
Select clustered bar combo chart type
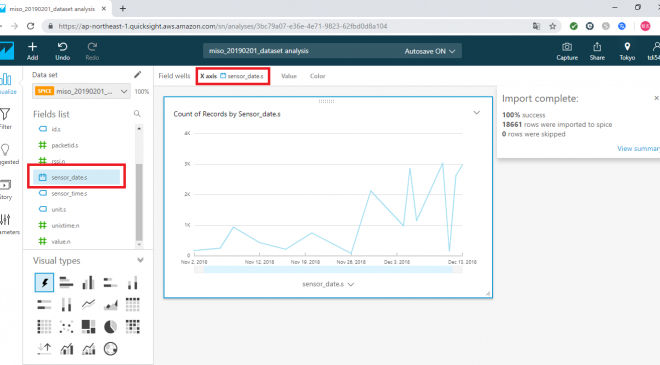coord(66,349)
